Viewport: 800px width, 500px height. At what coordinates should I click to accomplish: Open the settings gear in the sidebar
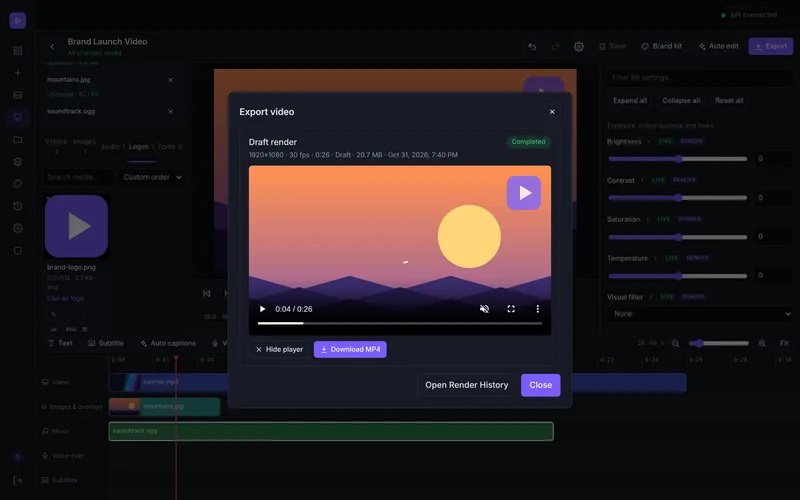click(18, 228)
